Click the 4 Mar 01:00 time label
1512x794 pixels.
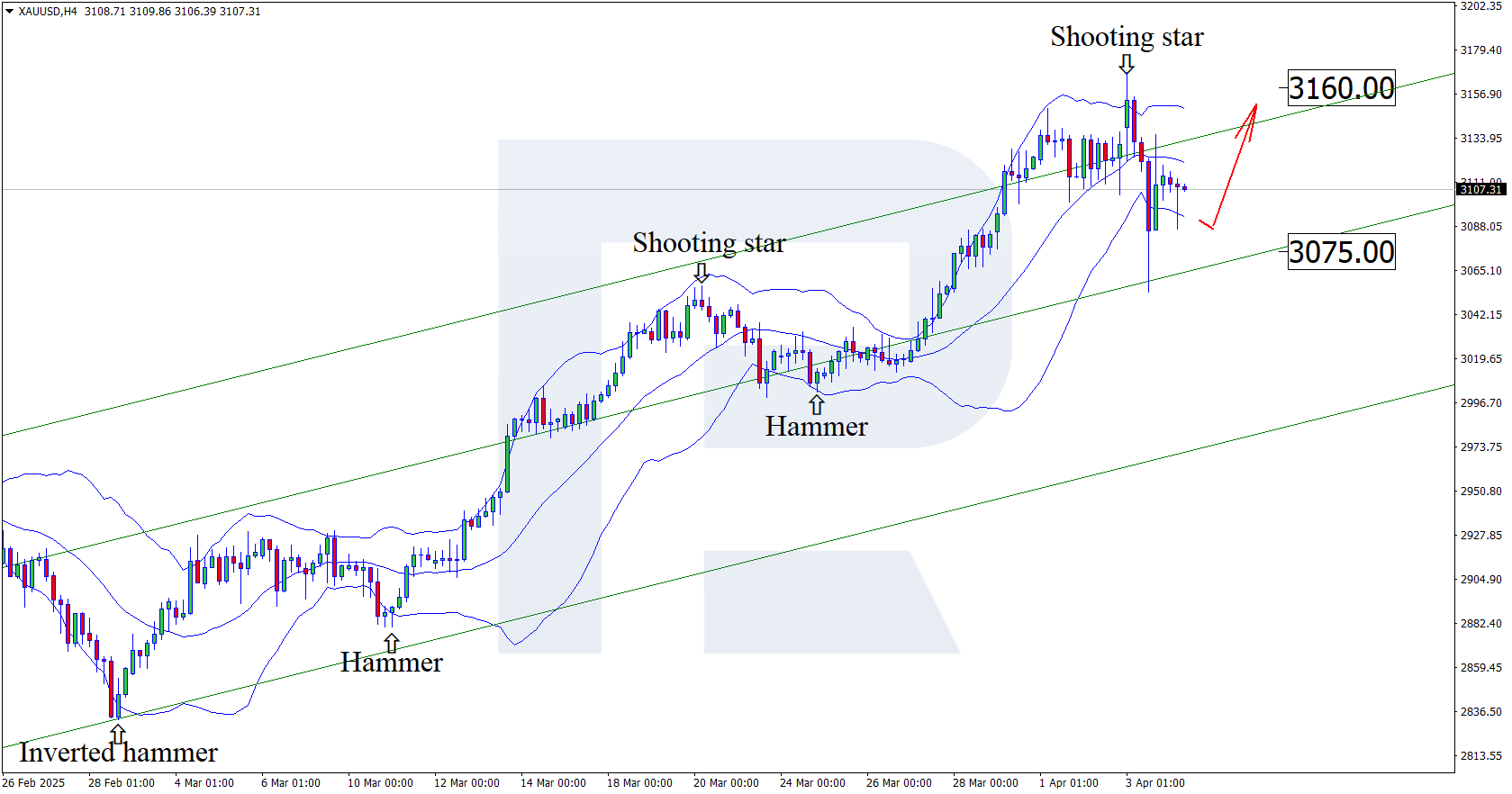tap(204, 783)
